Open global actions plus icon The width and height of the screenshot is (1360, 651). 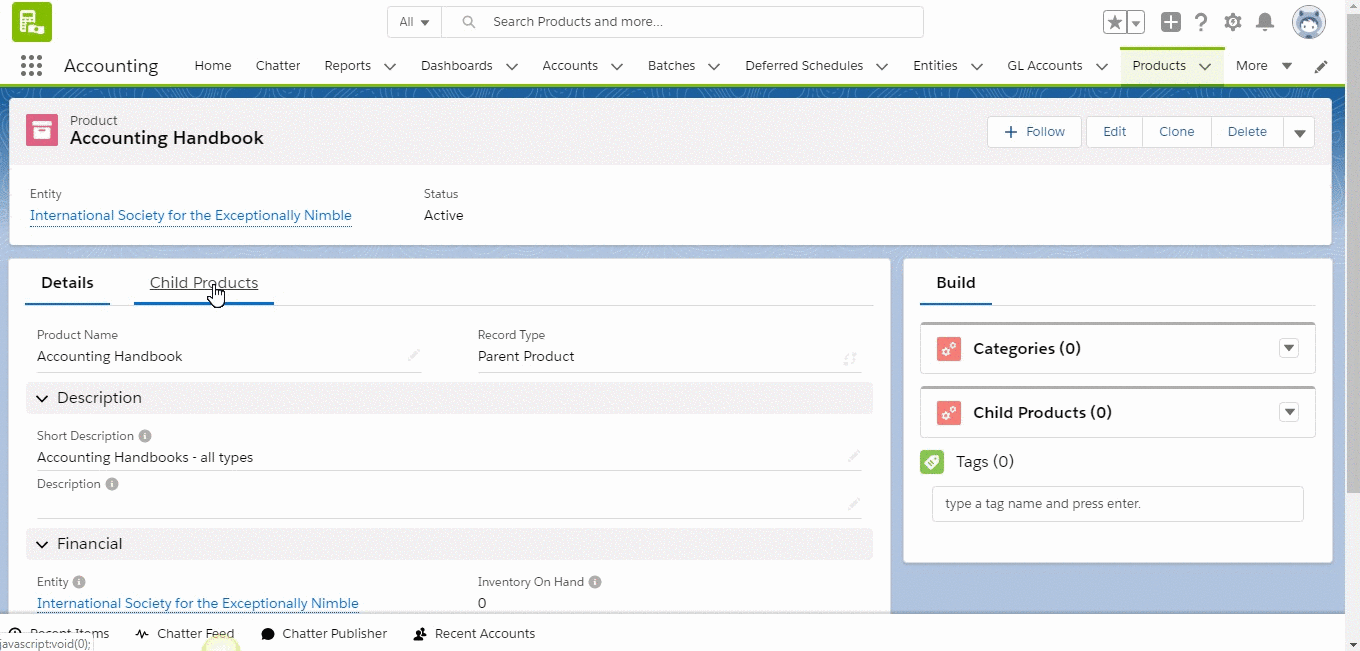pyautogui.click(x=1171, y=22)
